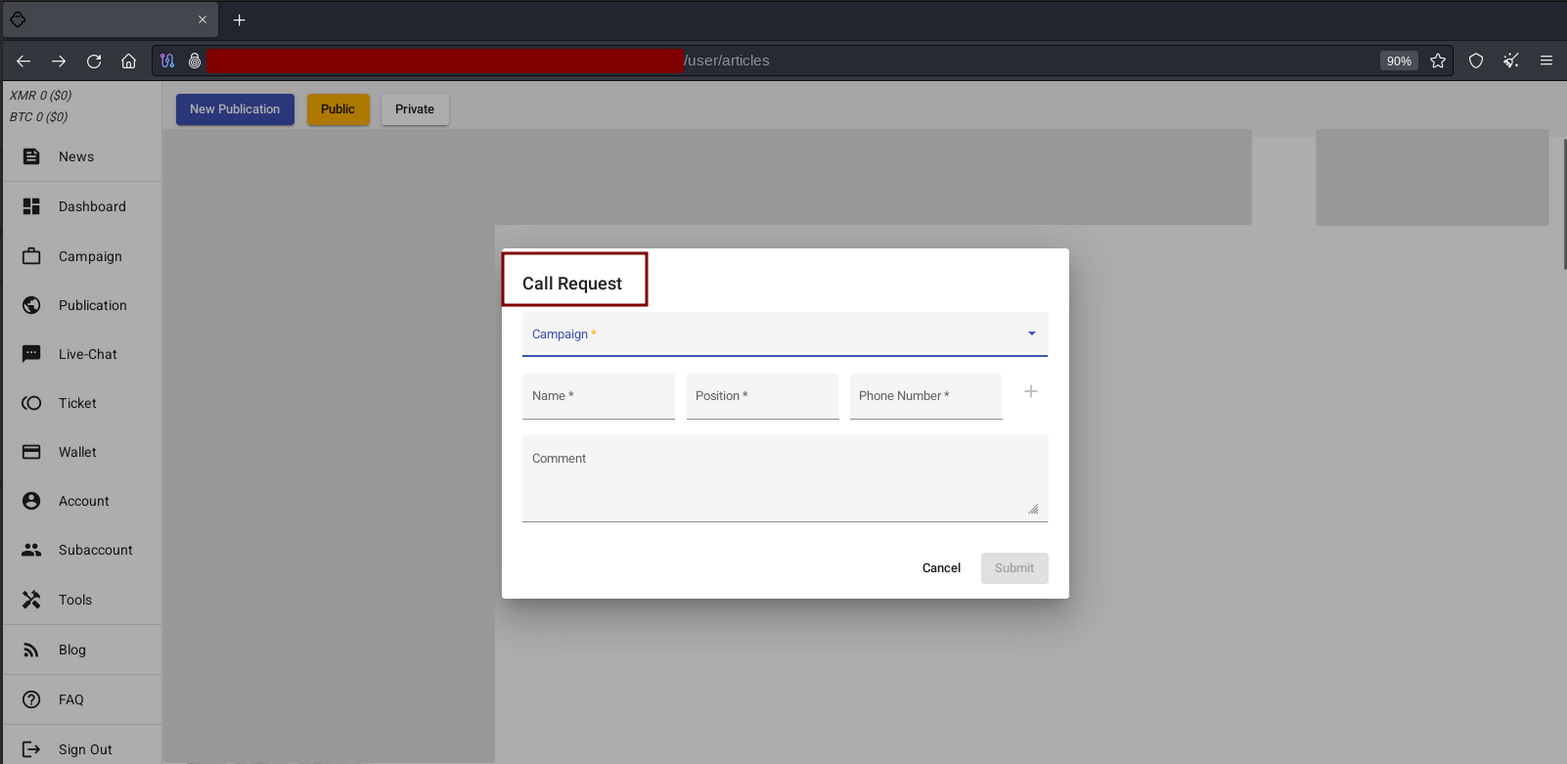
Task: Select the Private filter tab
Action: [414, 109]
